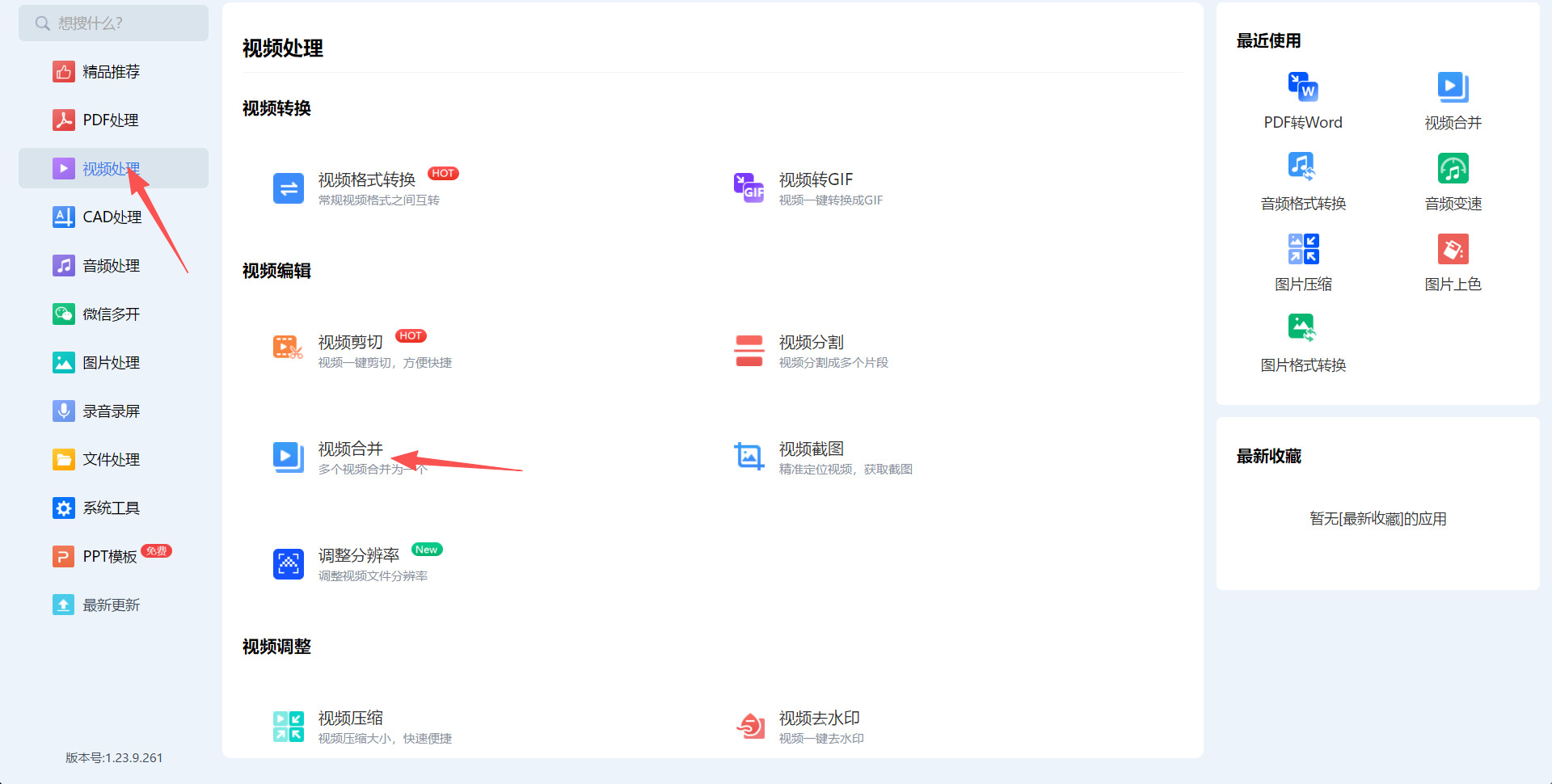
Task: Click the 视频转GIF title text
Action: [x=816, y=179]
